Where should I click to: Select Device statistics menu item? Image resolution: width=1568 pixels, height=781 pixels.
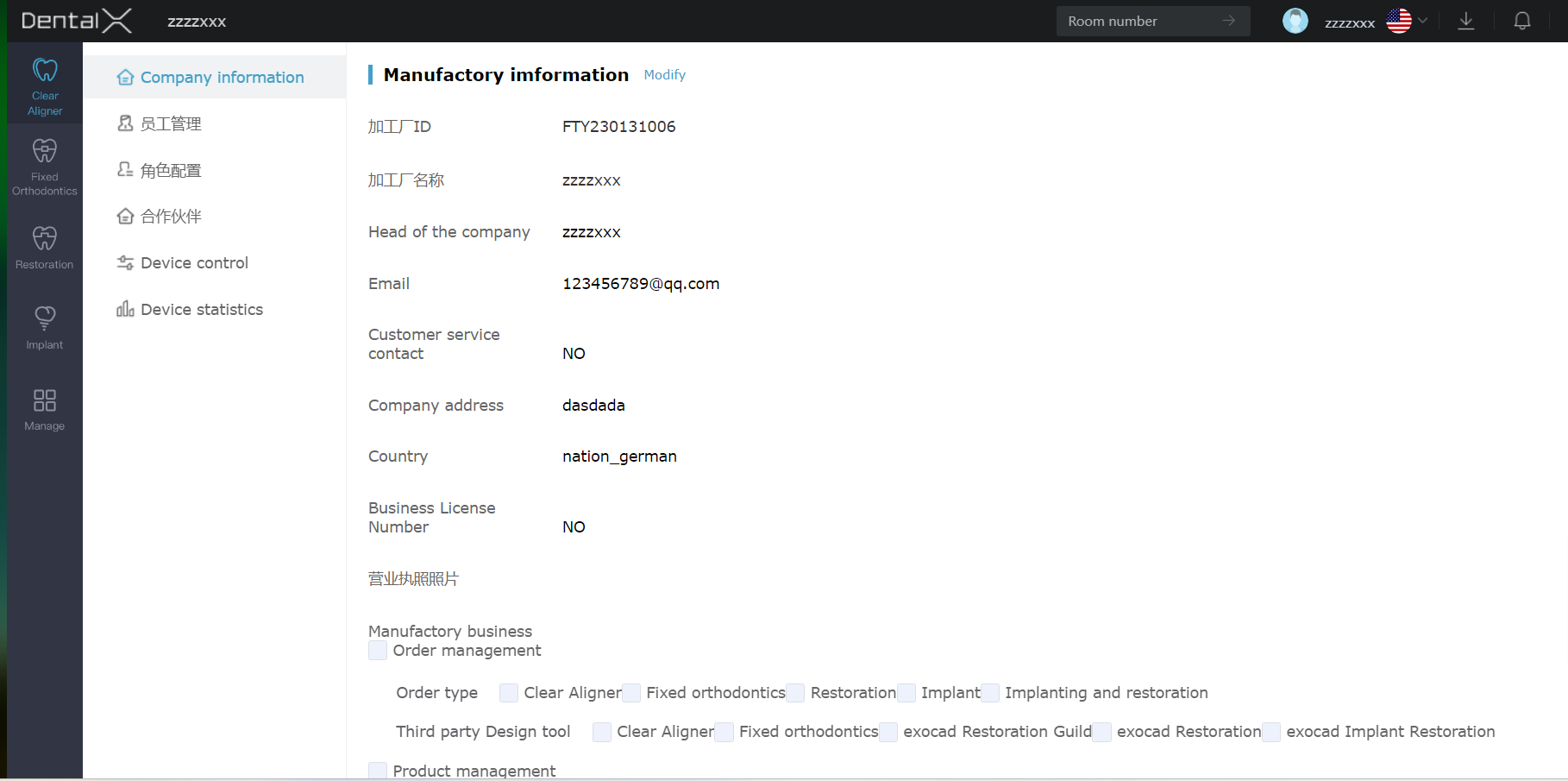pyautogui.click(x=215, y=309)
